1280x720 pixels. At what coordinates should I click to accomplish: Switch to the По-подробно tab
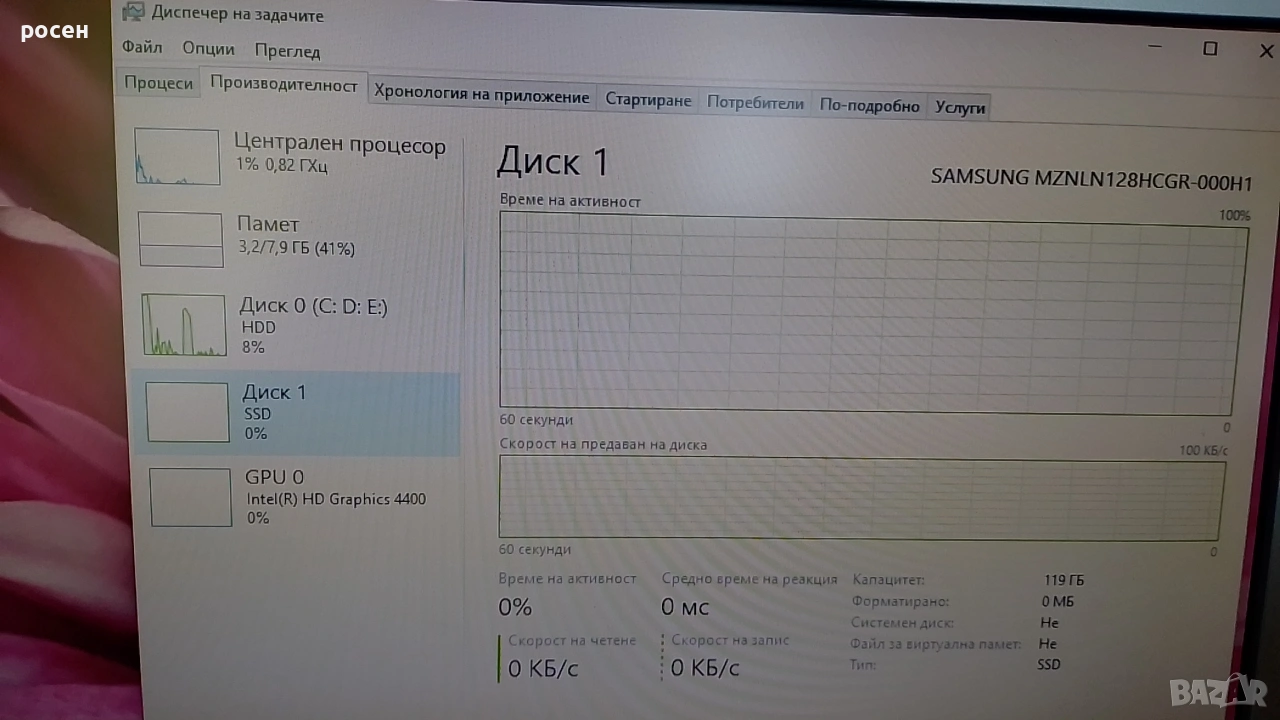coord(869,106)
